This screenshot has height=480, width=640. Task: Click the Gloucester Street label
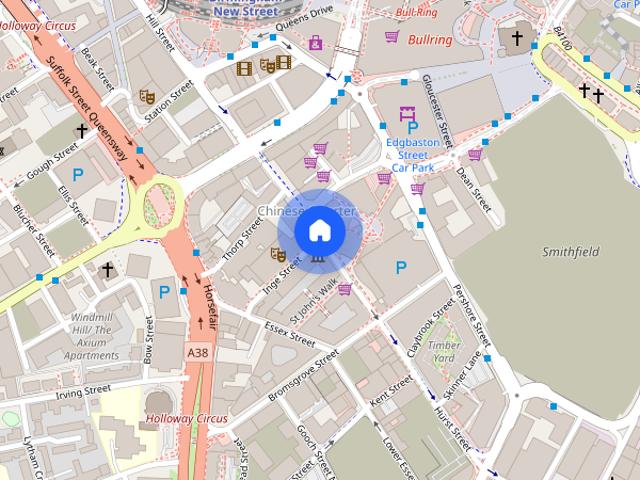click(x=437, y=111)
